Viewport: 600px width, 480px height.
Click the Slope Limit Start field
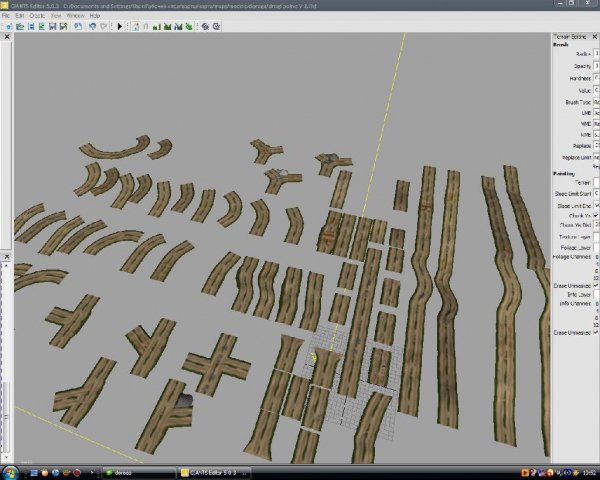click(x=596, y=194)
